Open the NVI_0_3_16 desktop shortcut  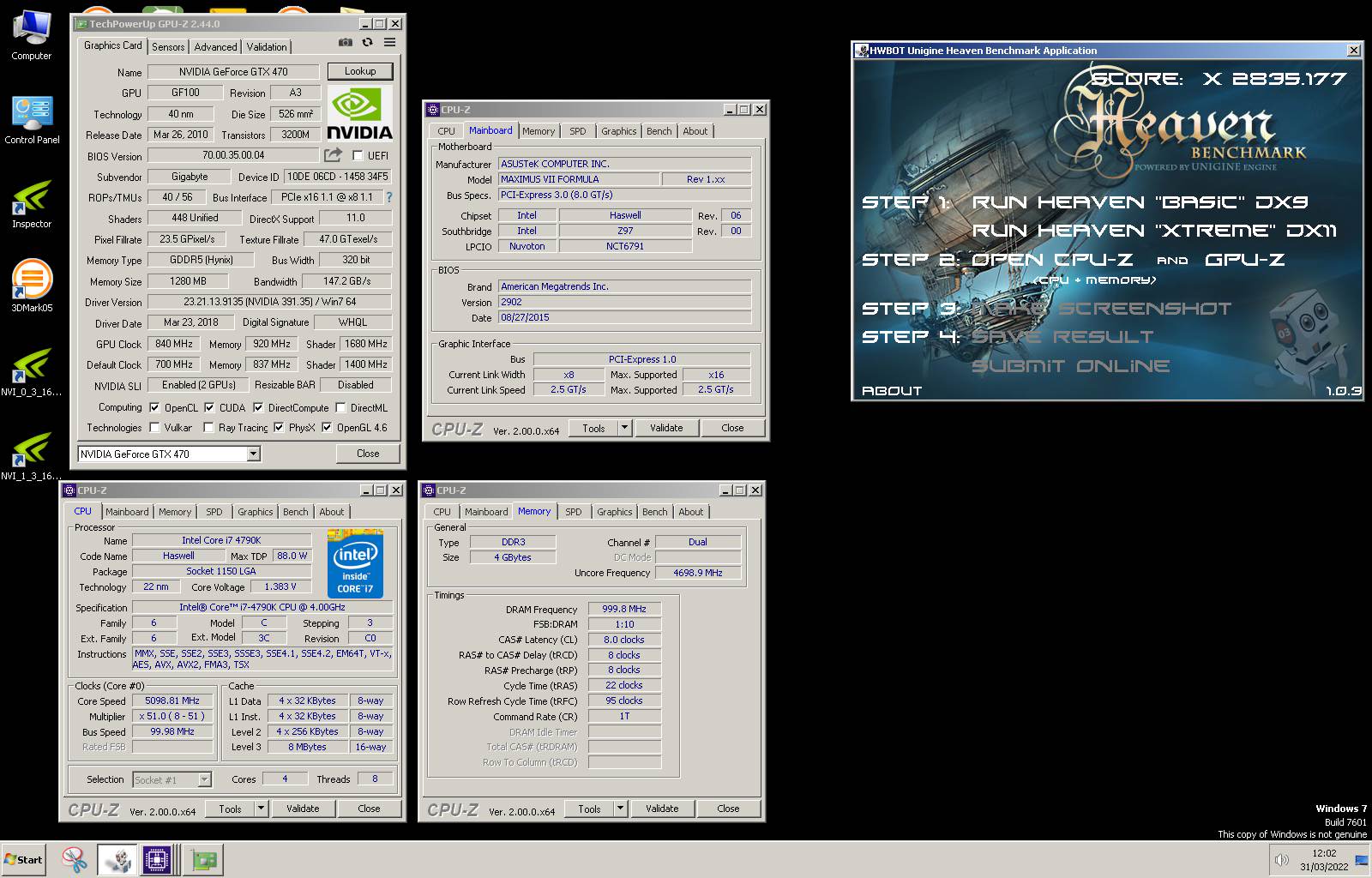click(x=31, y=370)
